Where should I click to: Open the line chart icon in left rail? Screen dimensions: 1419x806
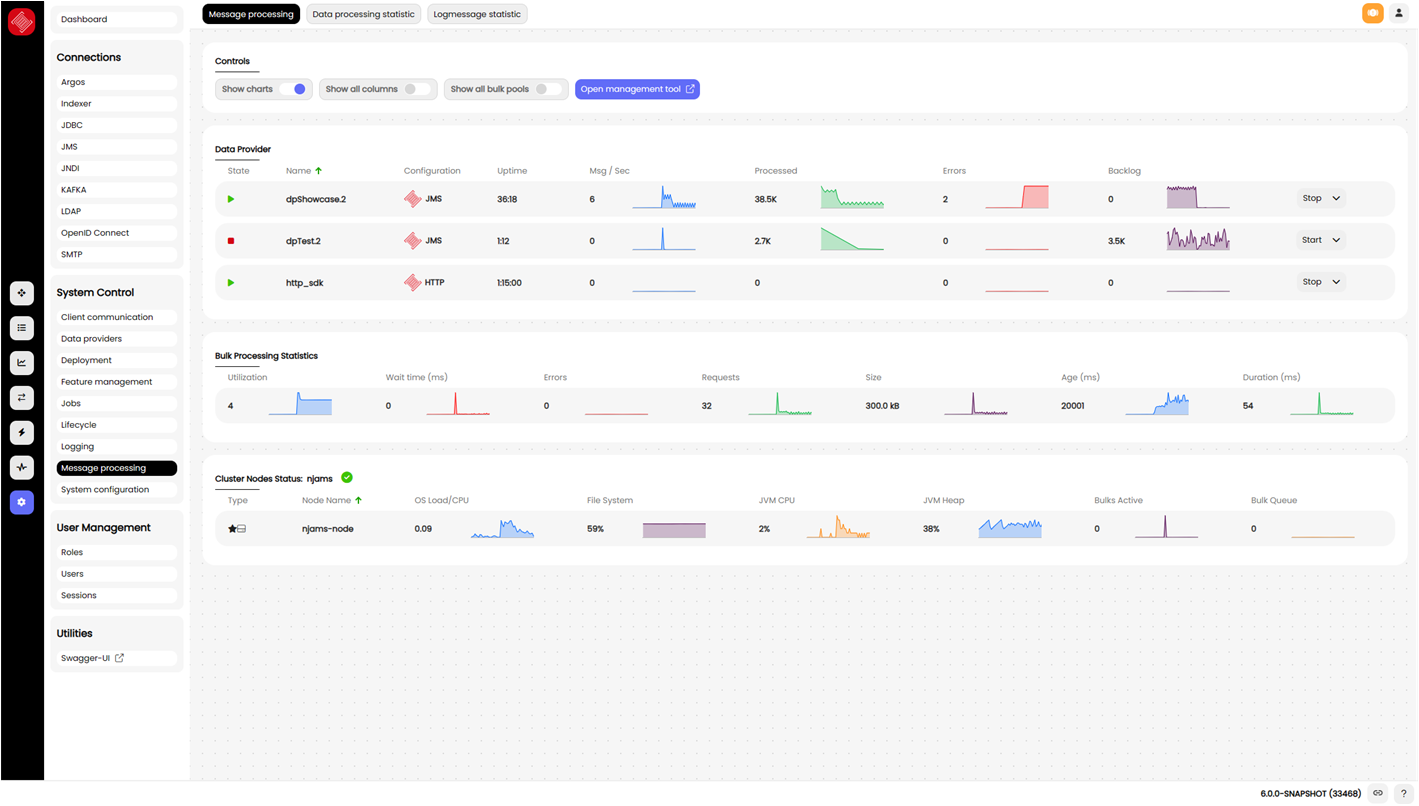pos(22,363)
